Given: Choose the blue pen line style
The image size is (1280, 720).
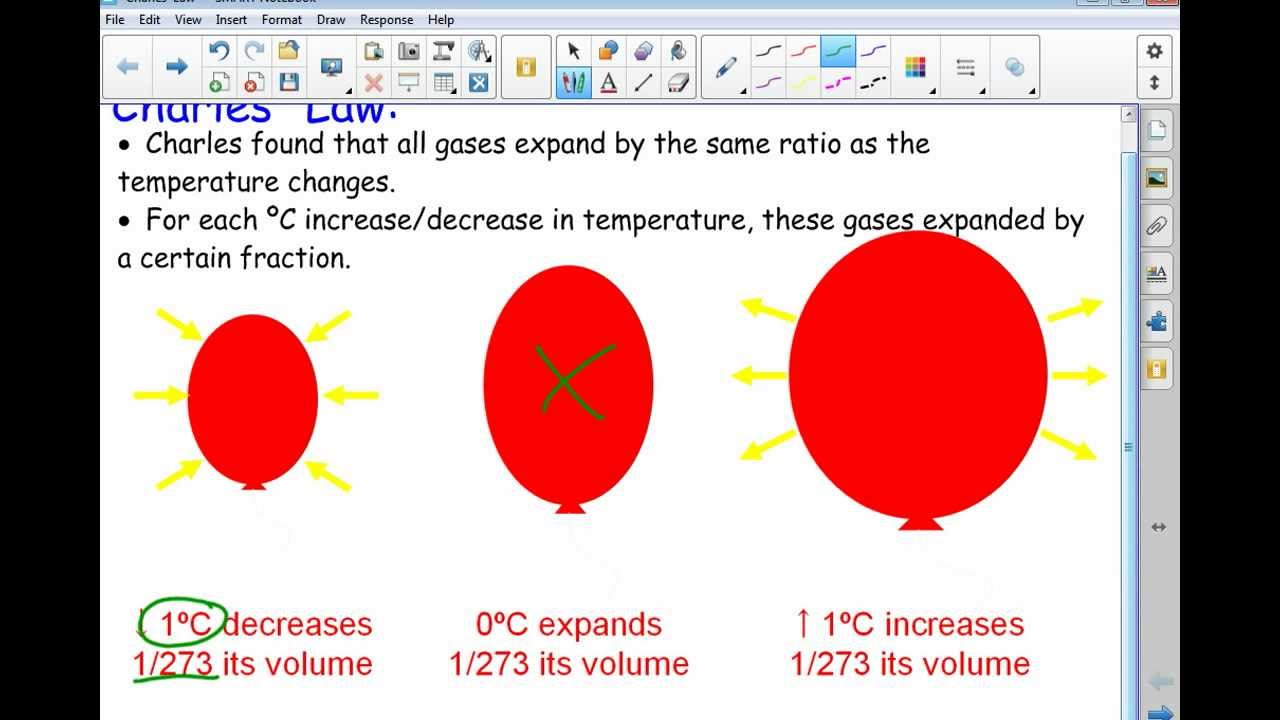Looking at the screenshot, I should [x=873, y=51].
